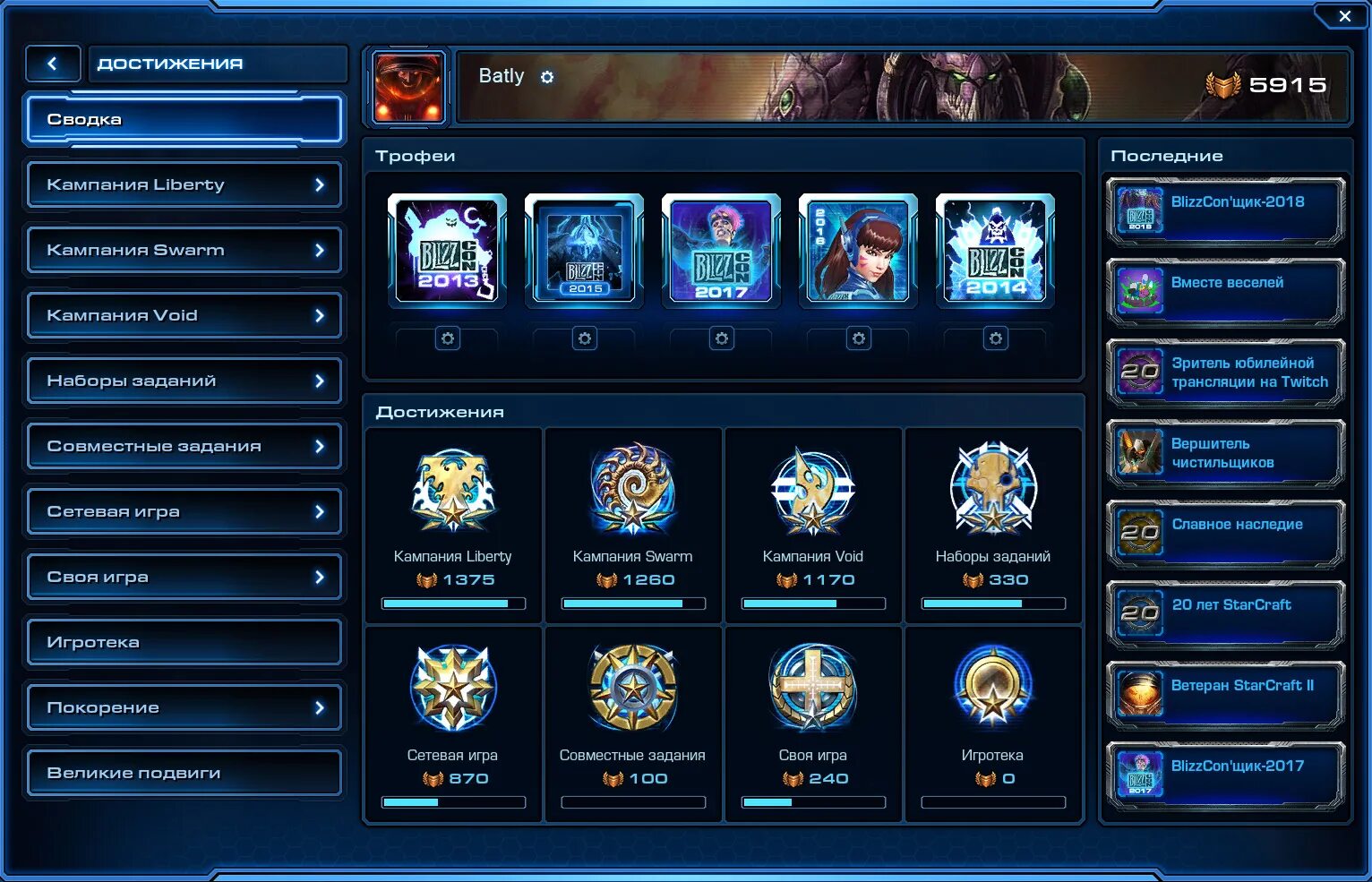Toggle gear under BlizzCon 2014 trophy

996,338
